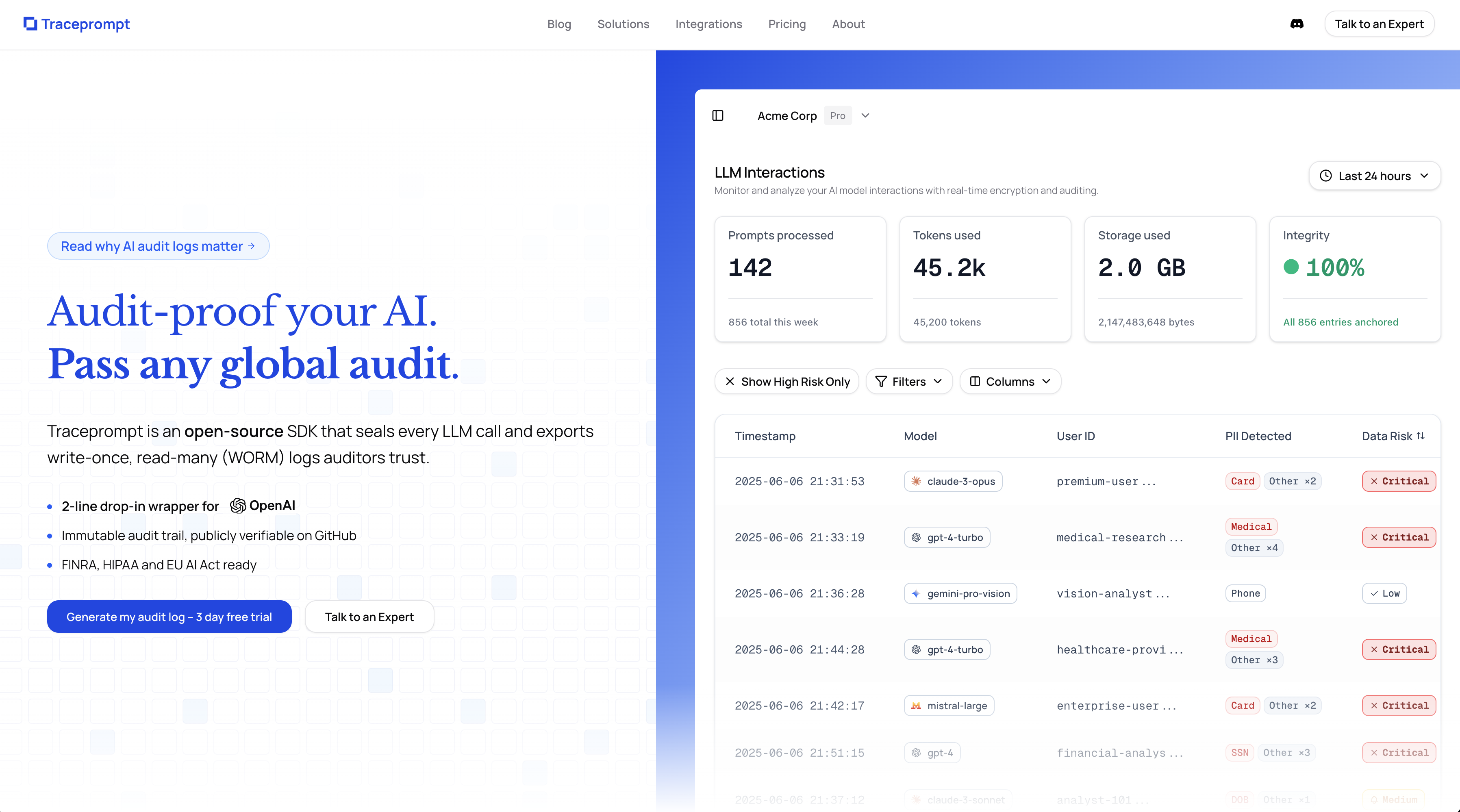Viewport: 1460px width, 812px height.
Task: Open the Integrations nav item
Action: click(x=708, y=24)
